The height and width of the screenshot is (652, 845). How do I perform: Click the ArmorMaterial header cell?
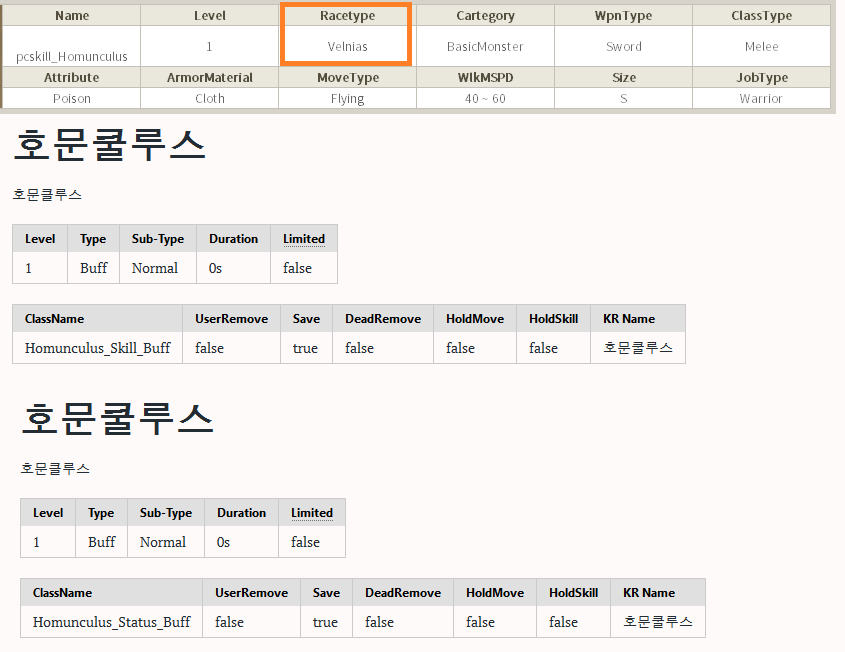(x=210, y=78)
